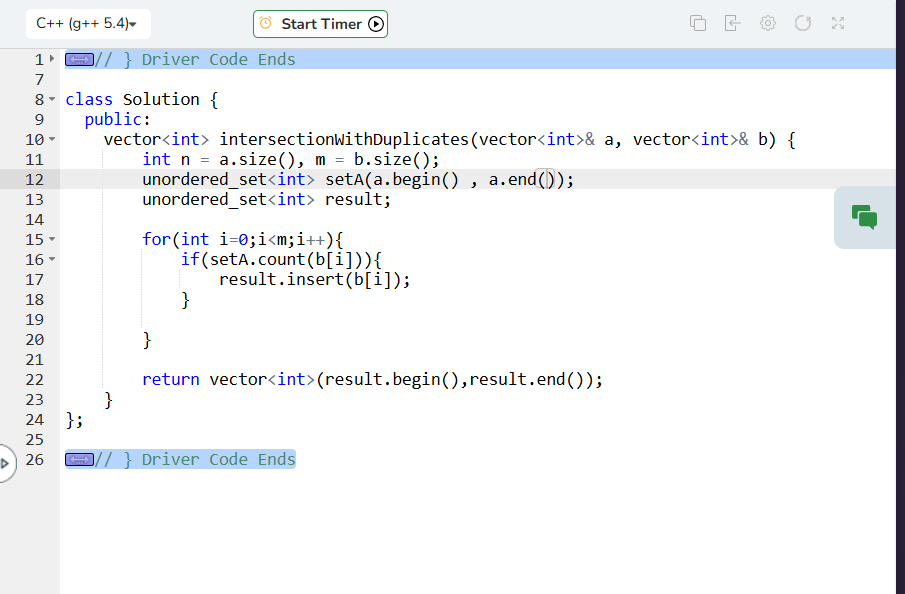This screenshot has width=905, height=594.
Task: Place cursor on 'class Solution {' line
Action: 141,99
